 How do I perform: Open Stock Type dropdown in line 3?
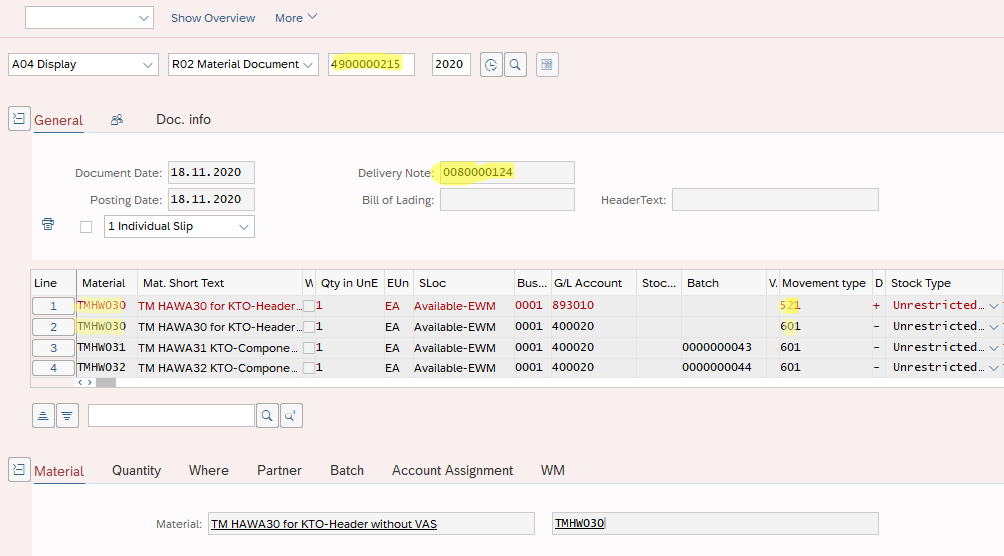pyautogui.click(x=993, y=348)
